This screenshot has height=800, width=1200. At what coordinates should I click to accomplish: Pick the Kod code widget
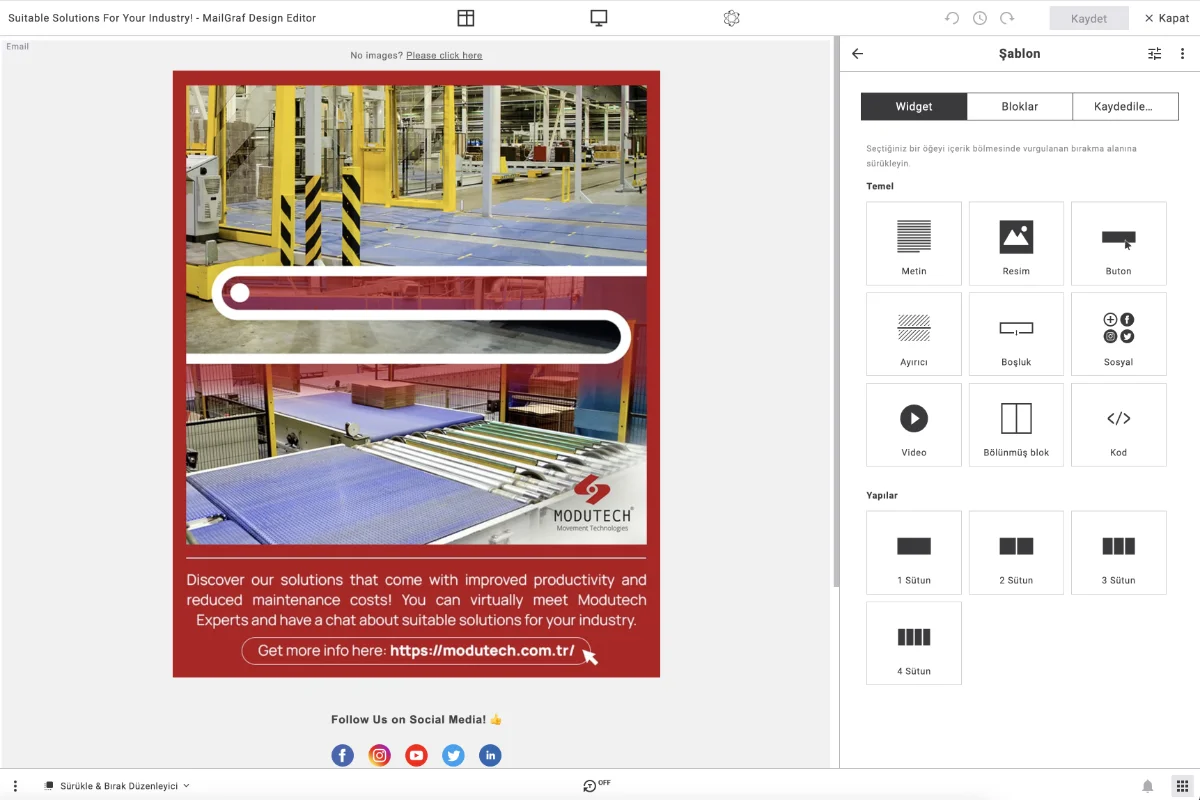pos(1118,425)
